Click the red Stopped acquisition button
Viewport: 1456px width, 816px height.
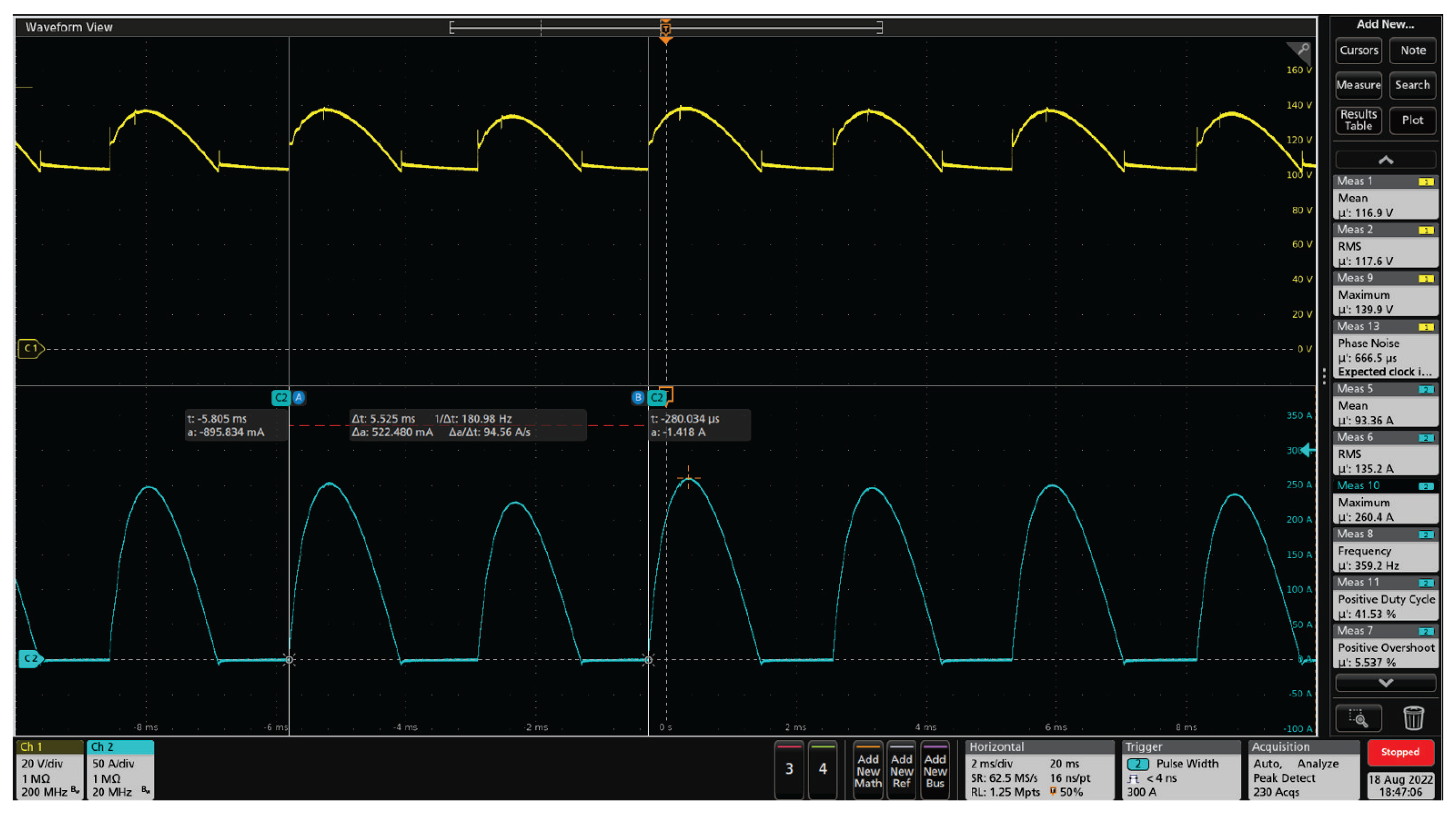[1400, 752]
